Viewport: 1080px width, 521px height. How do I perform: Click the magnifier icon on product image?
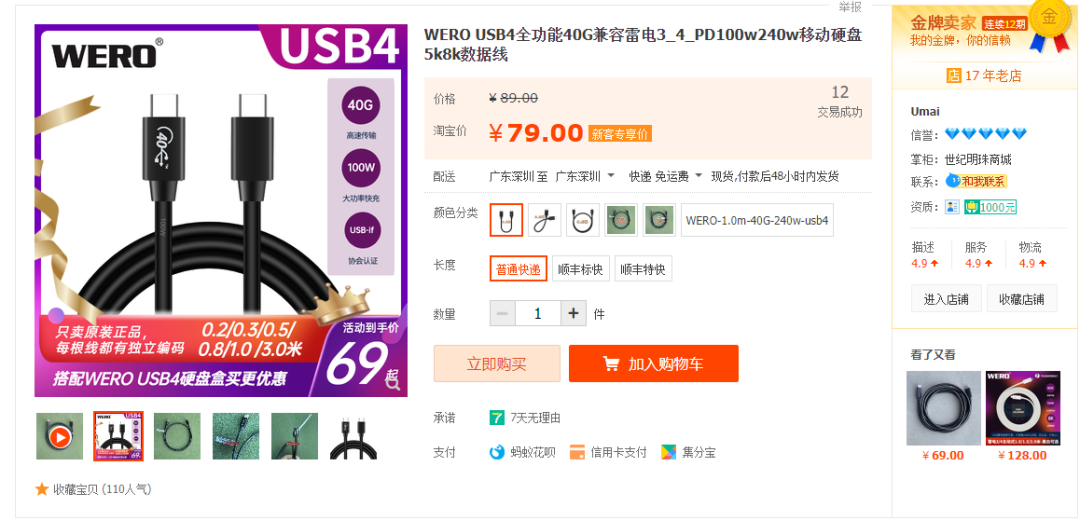coord(393,384)
